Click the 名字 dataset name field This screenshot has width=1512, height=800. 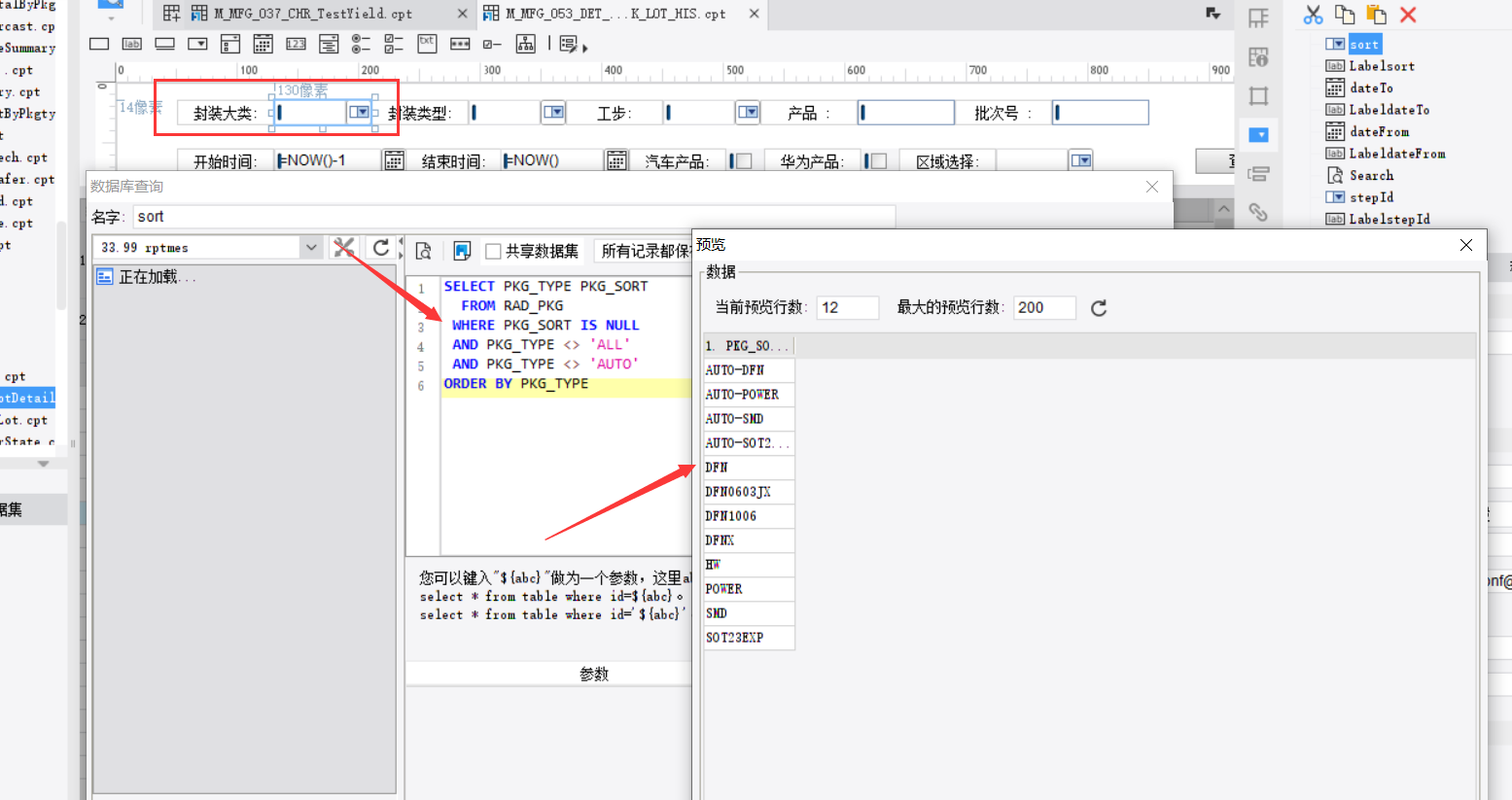point(513,217)
